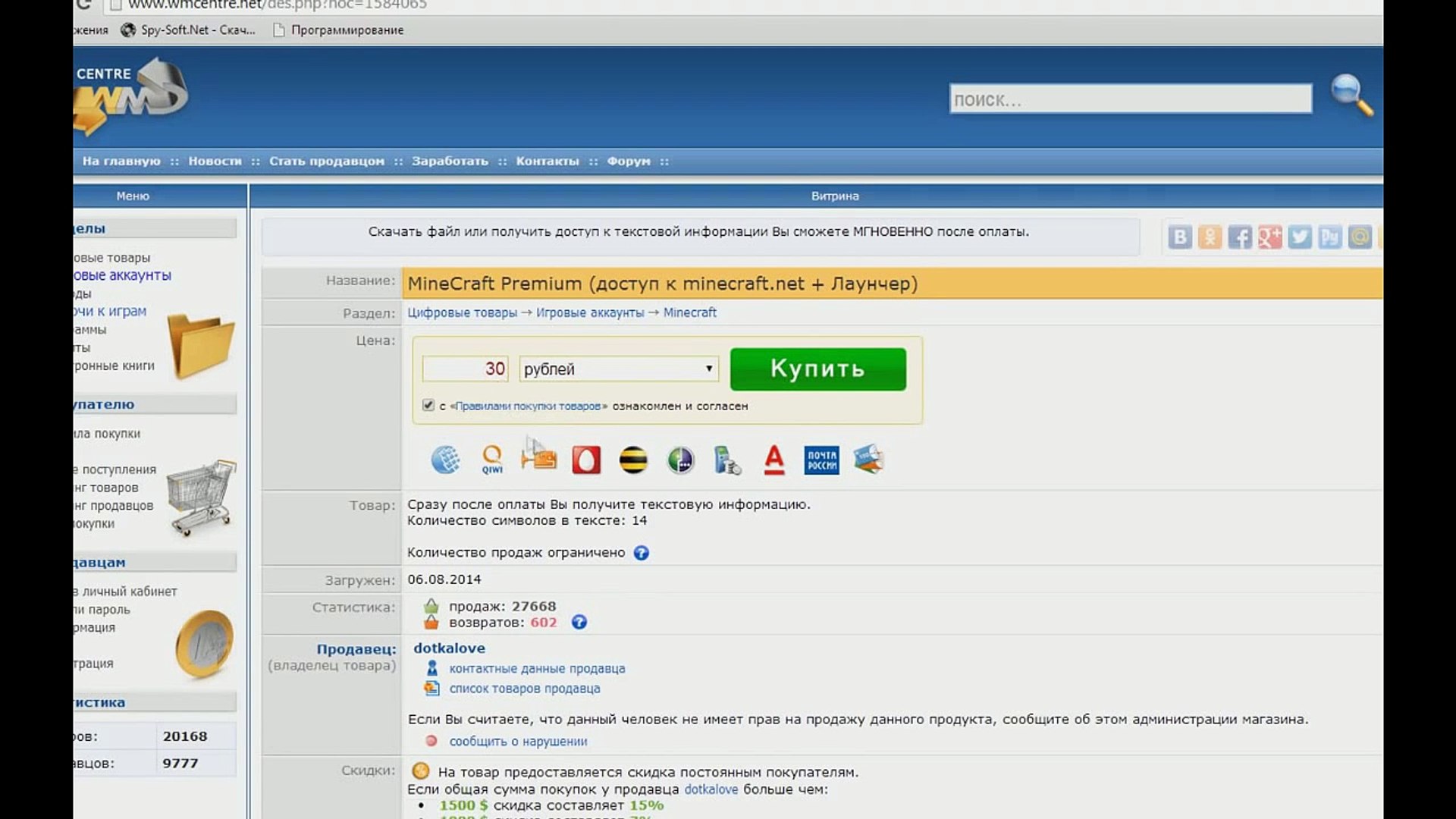Screen dimensions: 1456x819
Task: Open Новости in the navigation bar
Action: tap(215, 161)
